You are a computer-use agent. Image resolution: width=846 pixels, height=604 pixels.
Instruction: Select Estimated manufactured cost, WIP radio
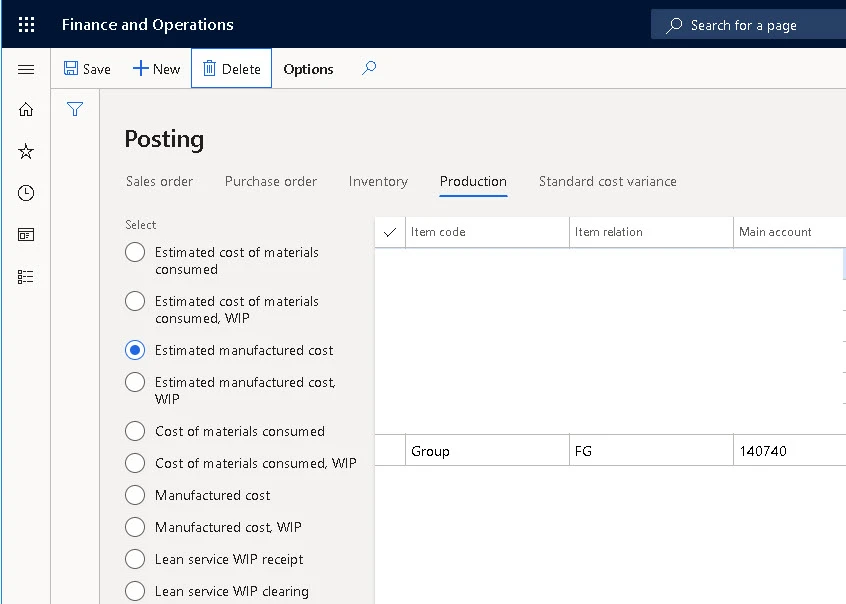coord(135,382)
